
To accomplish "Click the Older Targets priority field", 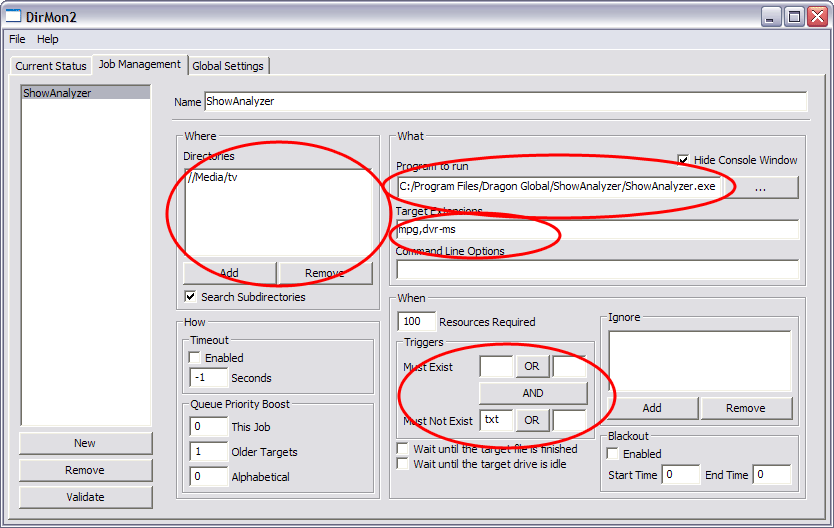I will (208, 451).
